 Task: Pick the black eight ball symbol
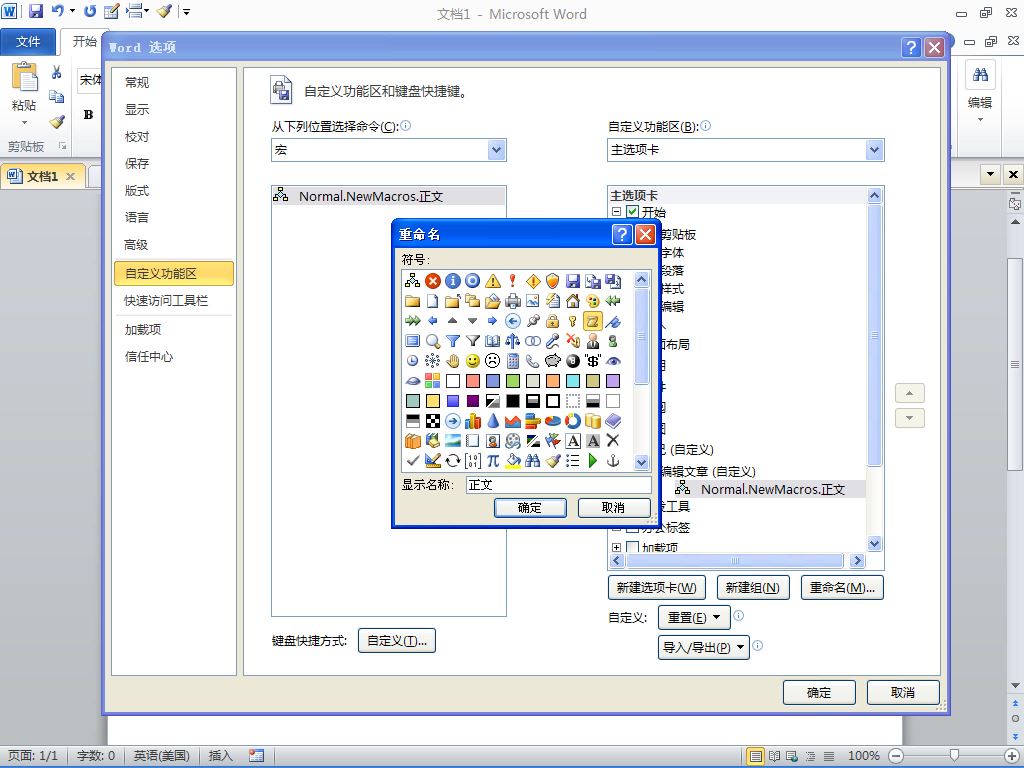(x=573, y=361)
